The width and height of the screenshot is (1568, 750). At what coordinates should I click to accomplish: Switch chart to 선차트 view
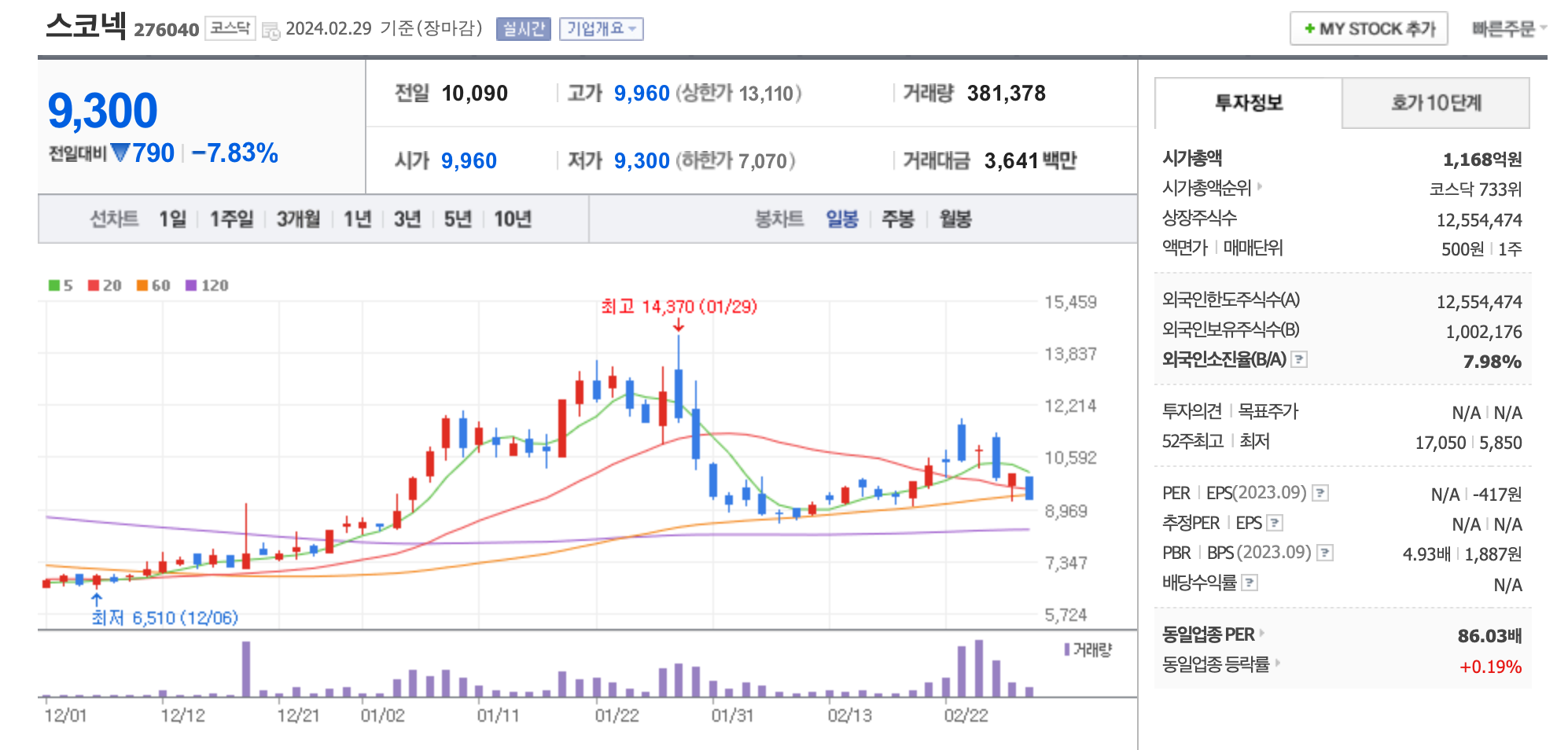116,220
